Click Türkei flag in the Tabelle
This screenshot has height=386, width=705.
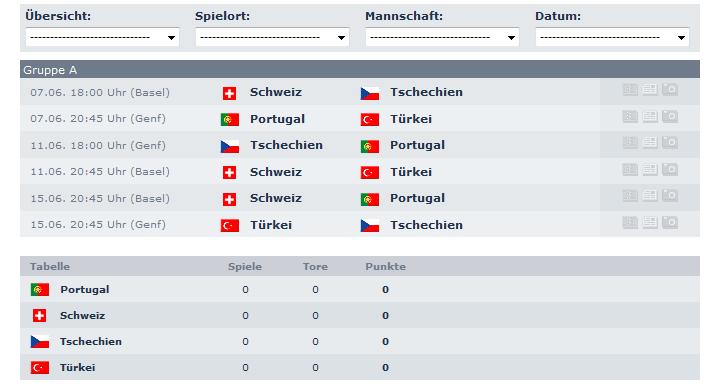click(x=40, y=368)
